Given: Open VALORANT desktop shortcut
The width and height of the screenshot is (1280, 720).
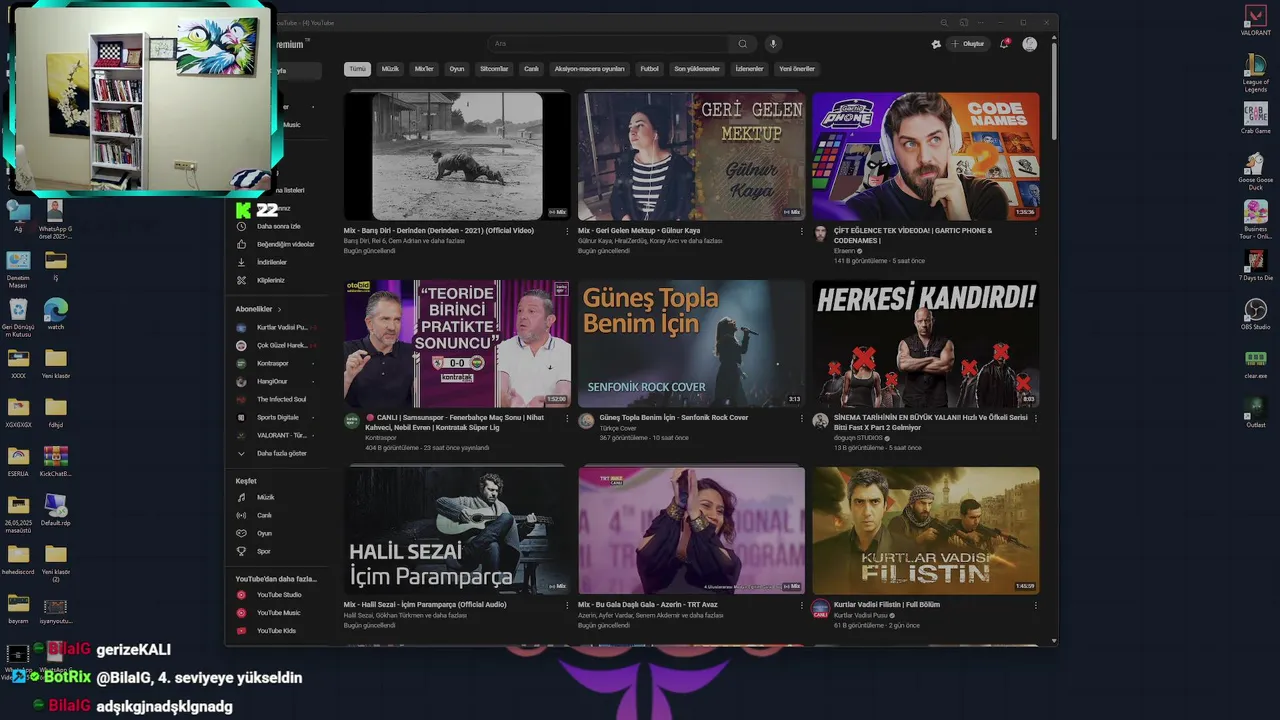Looking at the screenshot, I should point(1255,20).
